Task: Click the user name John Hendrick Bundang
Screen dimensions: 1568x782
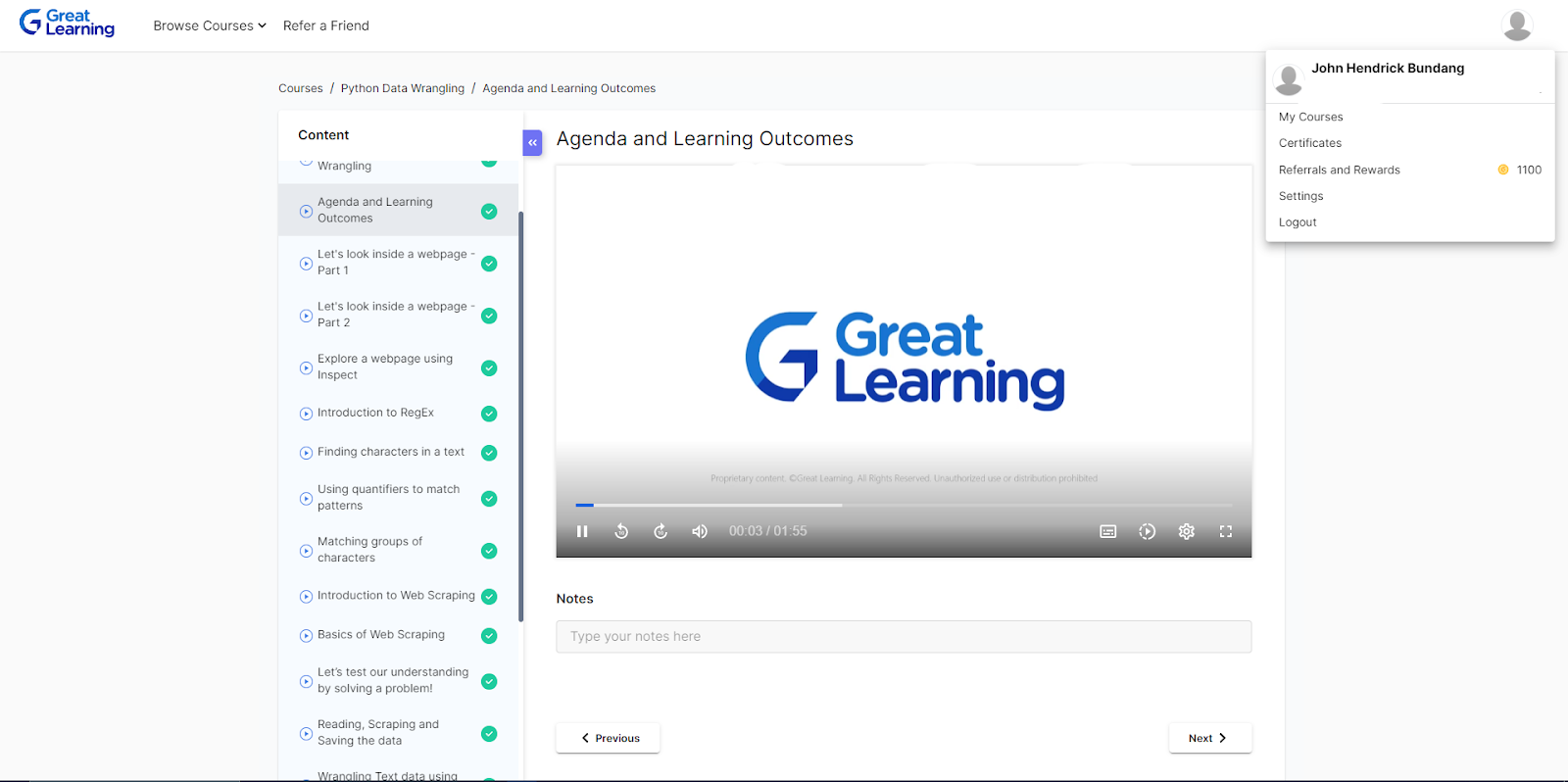Action: point(1388,68)
